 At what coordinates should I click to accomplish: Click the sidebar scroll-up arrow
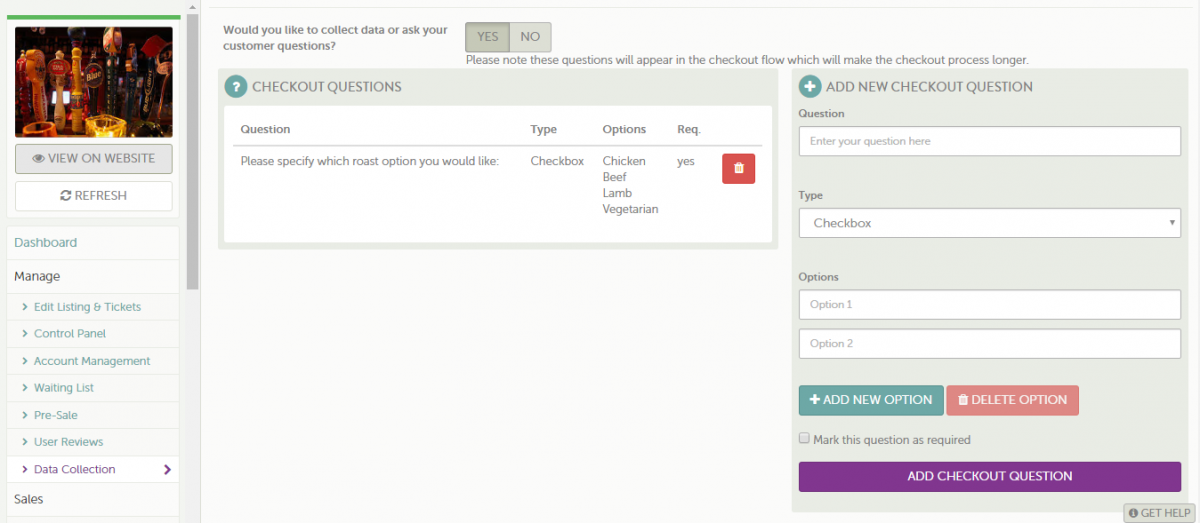tap(193, 6)
